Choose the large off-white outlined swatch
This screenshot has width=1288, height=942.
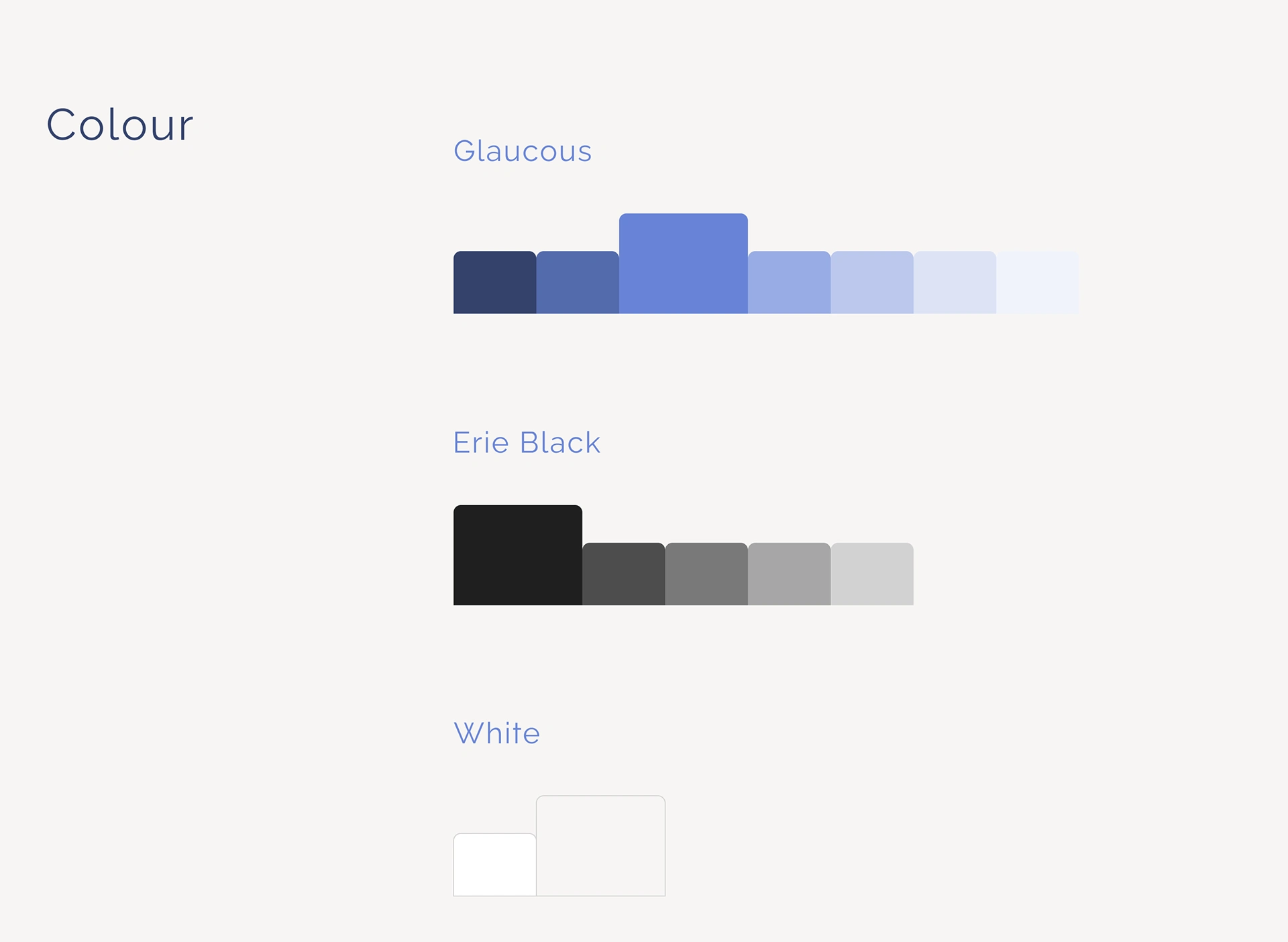click(x=601, y=846)
